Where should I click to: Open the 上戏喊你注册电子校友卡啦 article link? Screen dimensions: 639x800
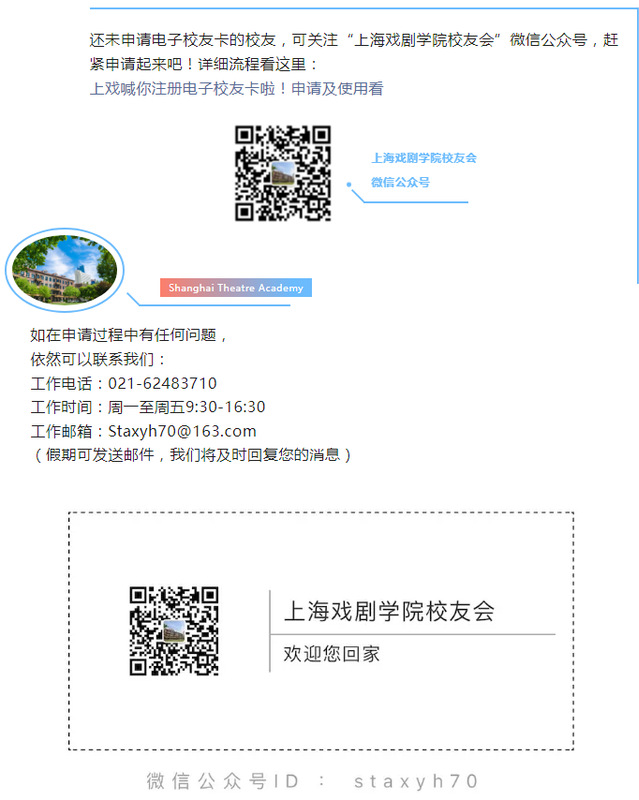[236, 89]
